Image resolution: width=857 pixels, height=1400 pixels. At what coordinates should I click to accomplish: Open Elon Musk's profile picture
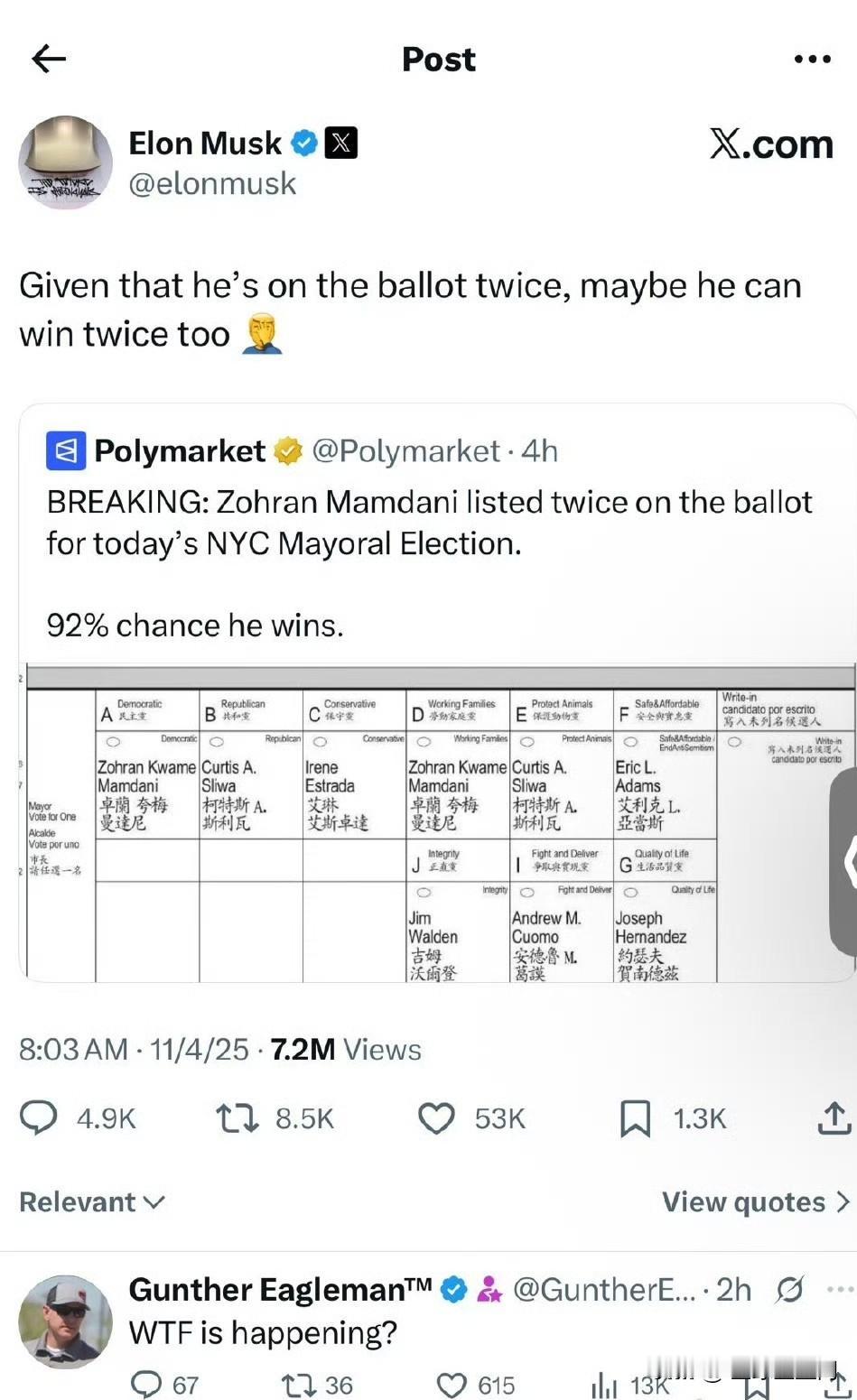(x=65, y=162)
